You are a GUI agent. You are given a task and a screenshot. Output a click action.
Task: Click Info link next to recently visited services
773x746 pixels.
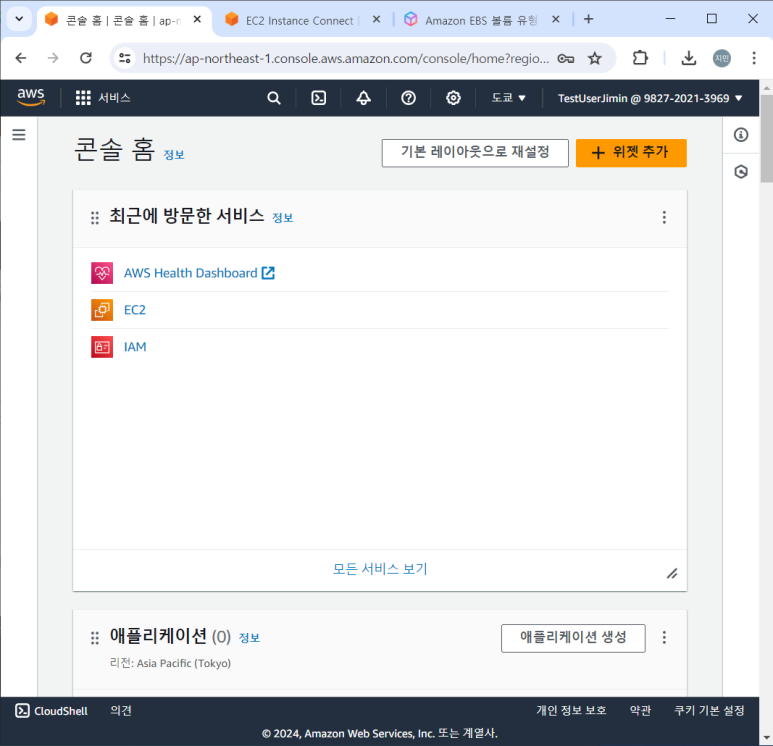282,217
